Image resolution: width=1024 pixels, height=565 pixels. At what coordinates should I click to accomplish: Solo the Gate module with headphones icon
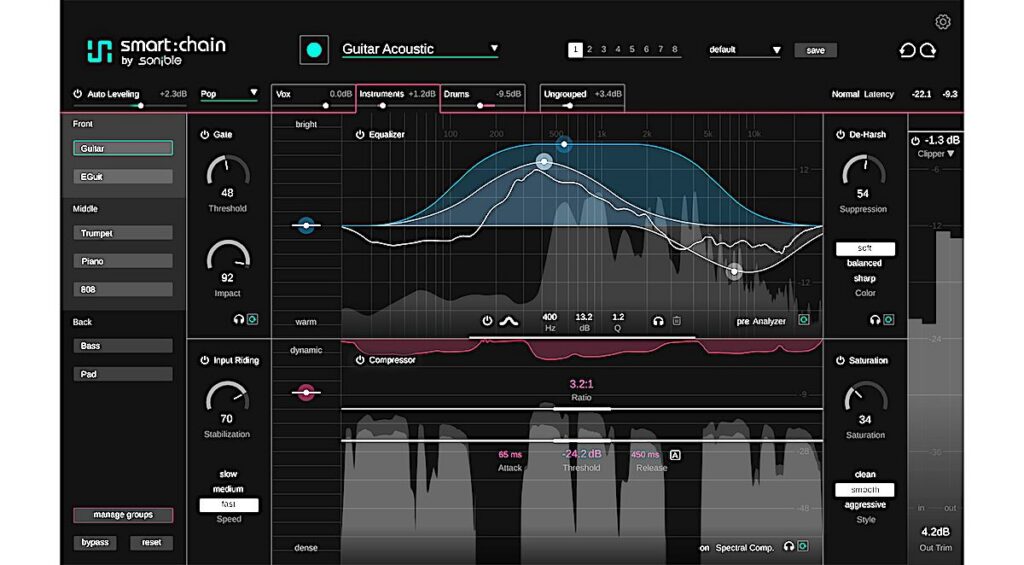(239, 319)
